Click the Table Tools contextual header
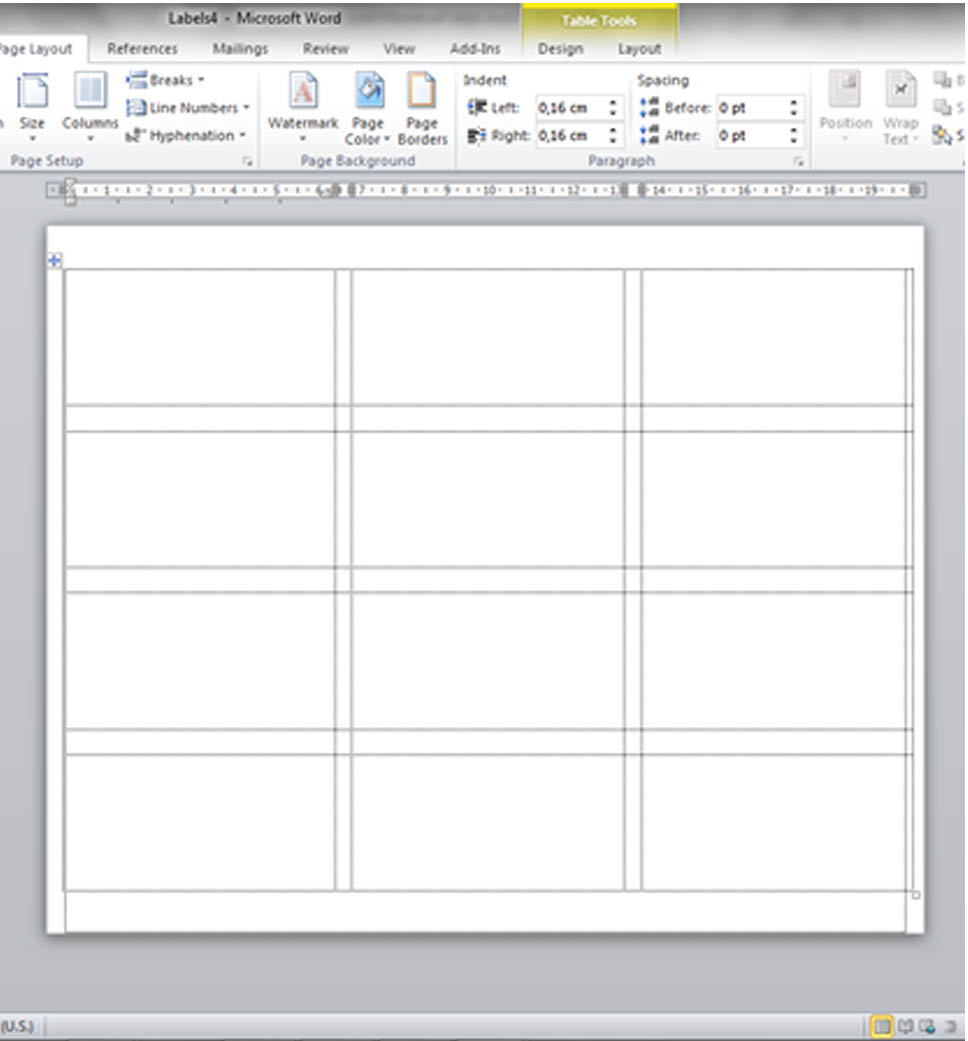968x1041 pixels. [x=599, y=21]
